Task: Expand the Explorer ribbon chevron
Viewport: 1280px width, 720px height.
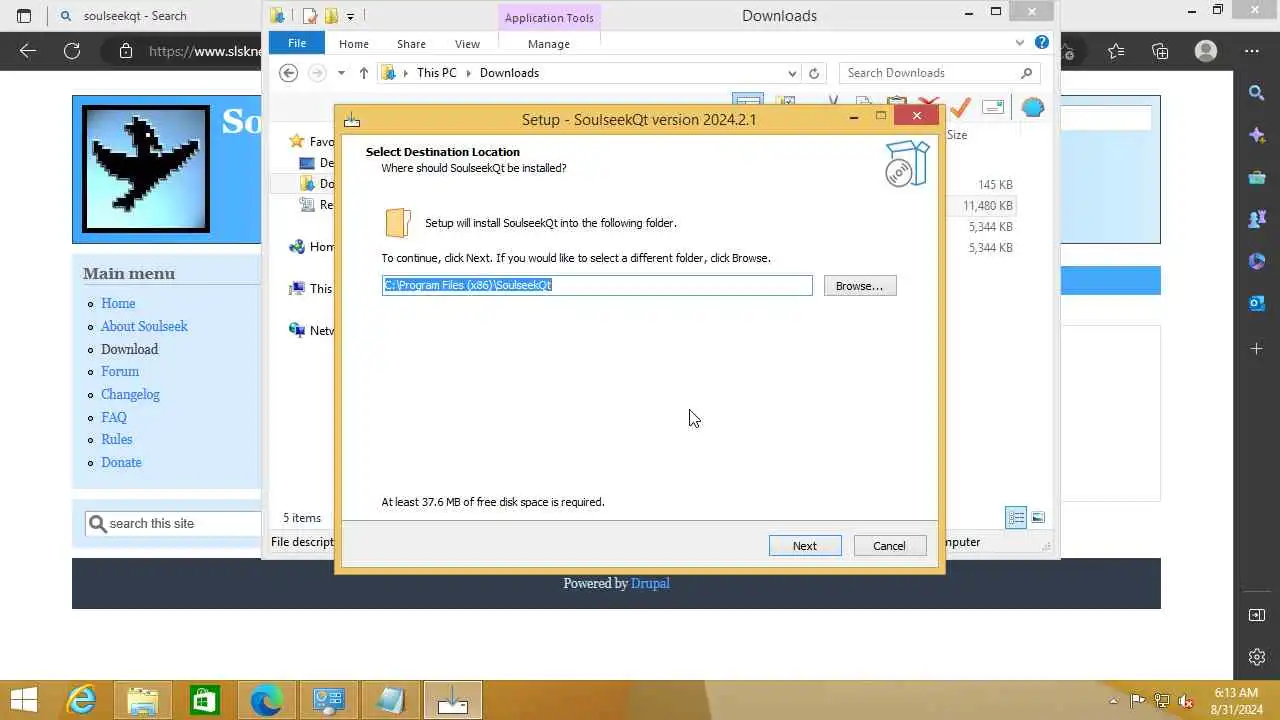Action: (1020, 43)
